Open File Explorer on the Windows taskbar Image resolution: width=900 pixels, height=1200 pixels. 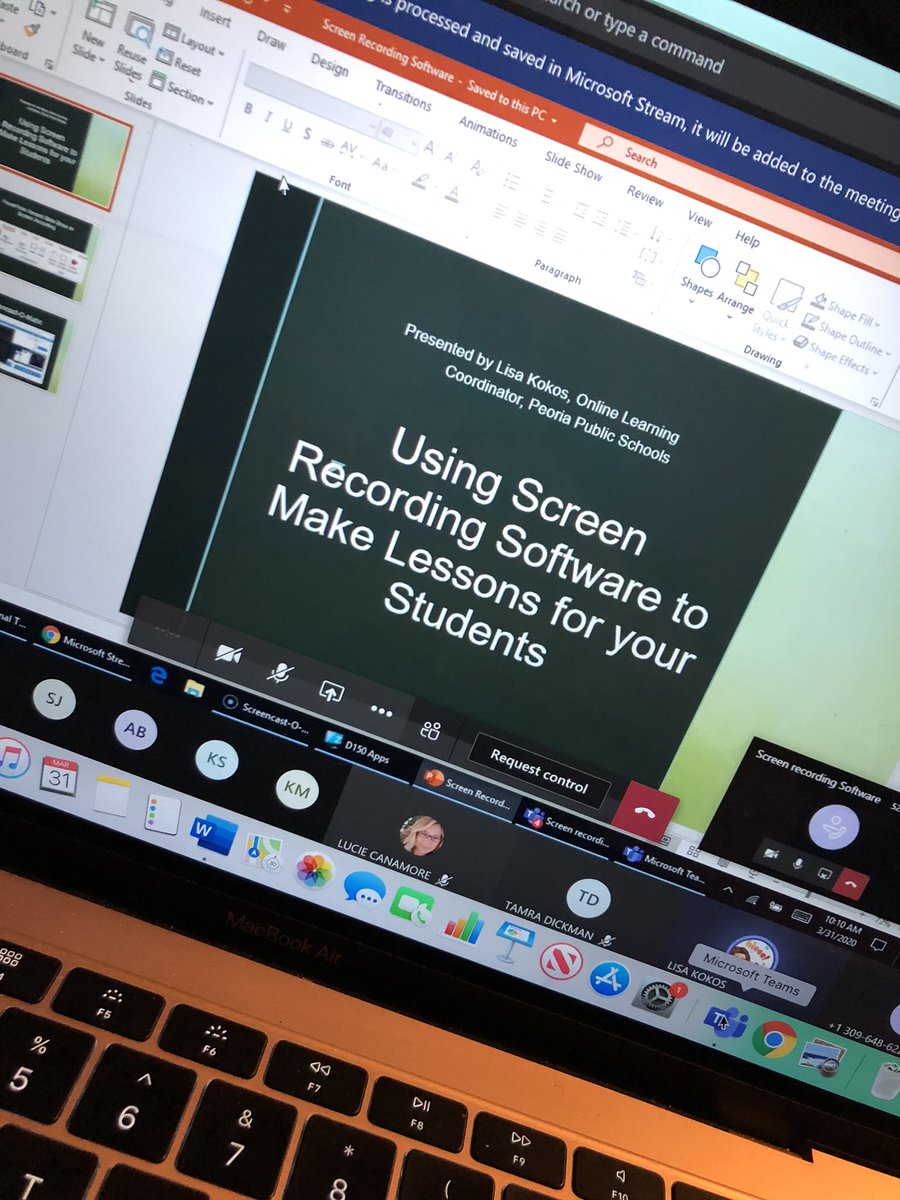pos(192,686)
